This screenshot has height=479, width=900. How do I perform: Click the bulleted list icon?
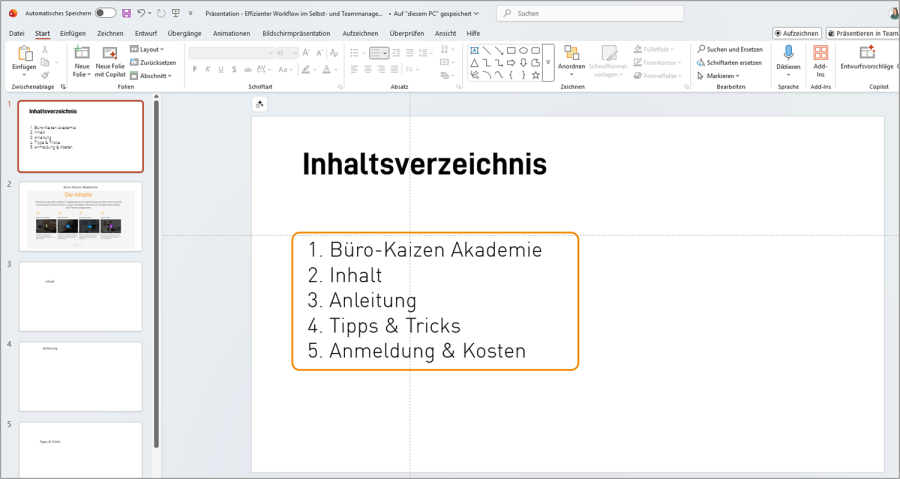point(354,53)
